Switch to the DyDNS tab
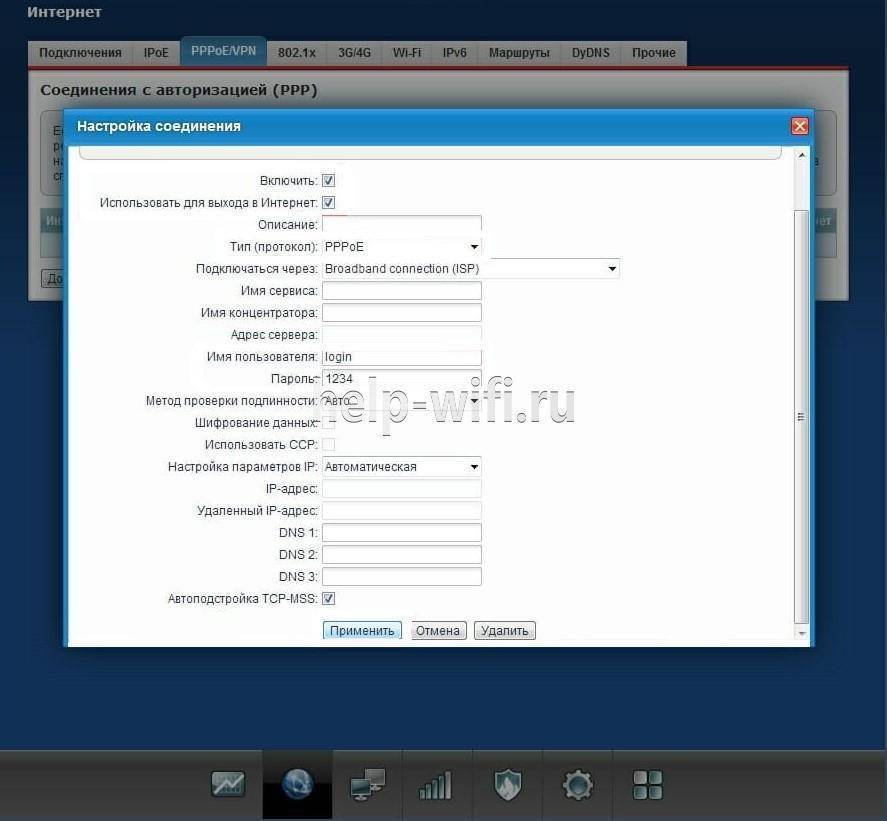Image resolution: width=887 pixels, height=821 pixels. coord(590,53)
